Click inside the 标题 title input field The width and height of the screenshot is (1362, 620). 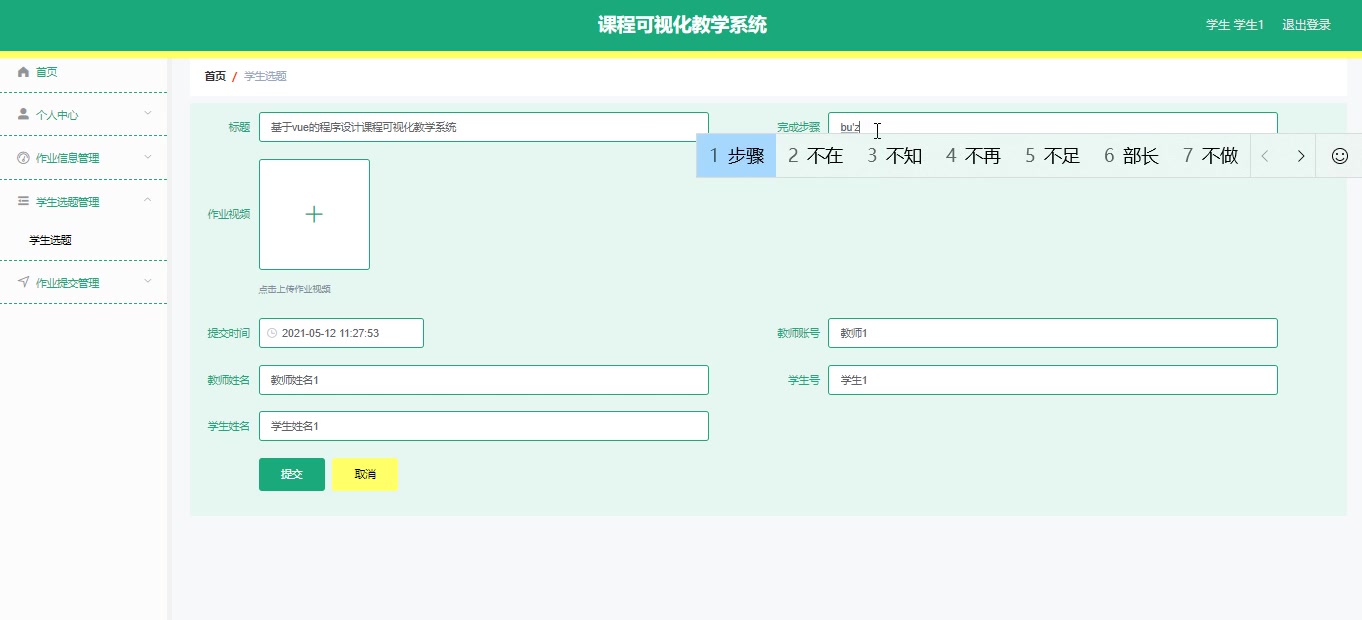[483, 127]
